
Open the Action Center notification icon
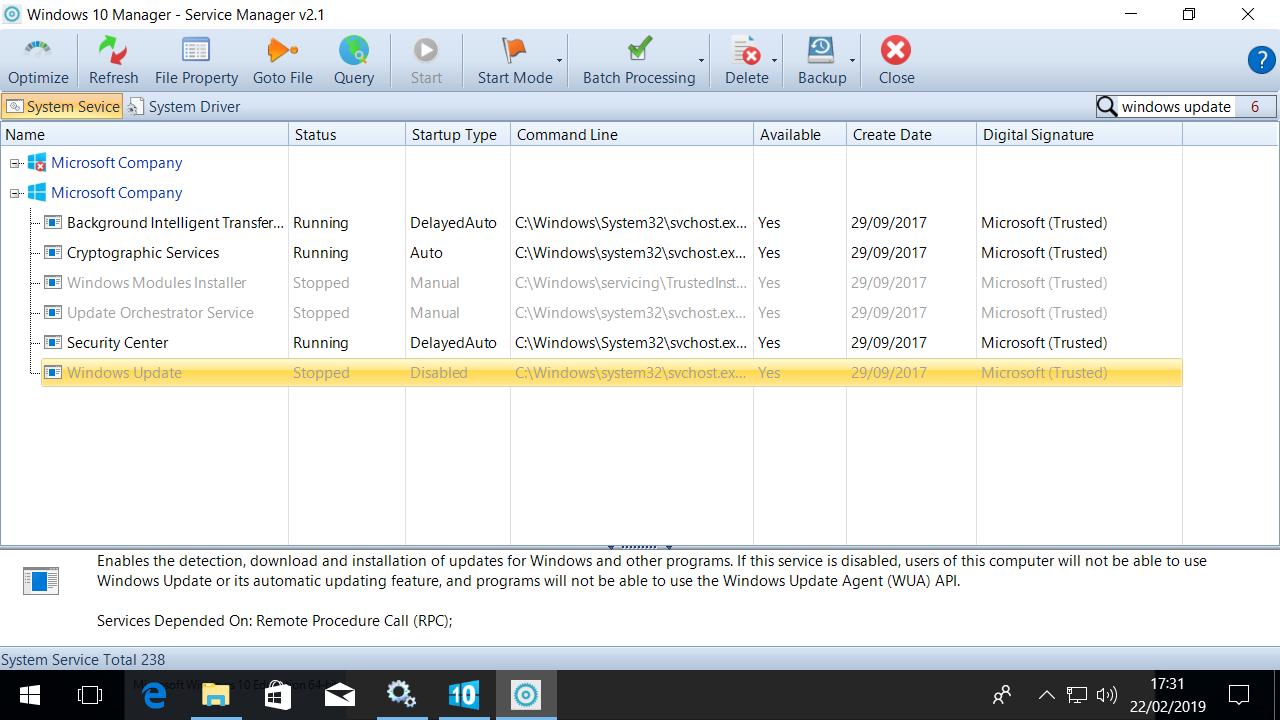tap(1240, 695)
